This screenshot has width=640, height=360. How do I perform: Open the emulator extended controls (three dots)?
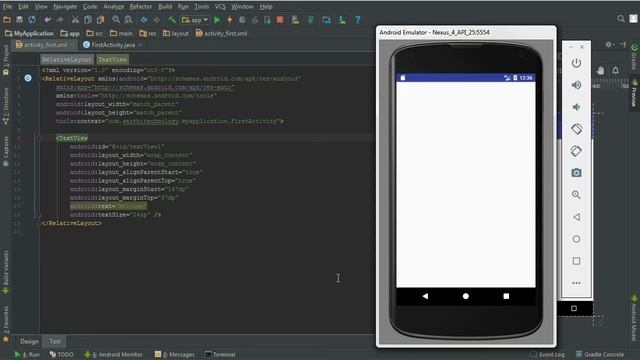[576, 283]
